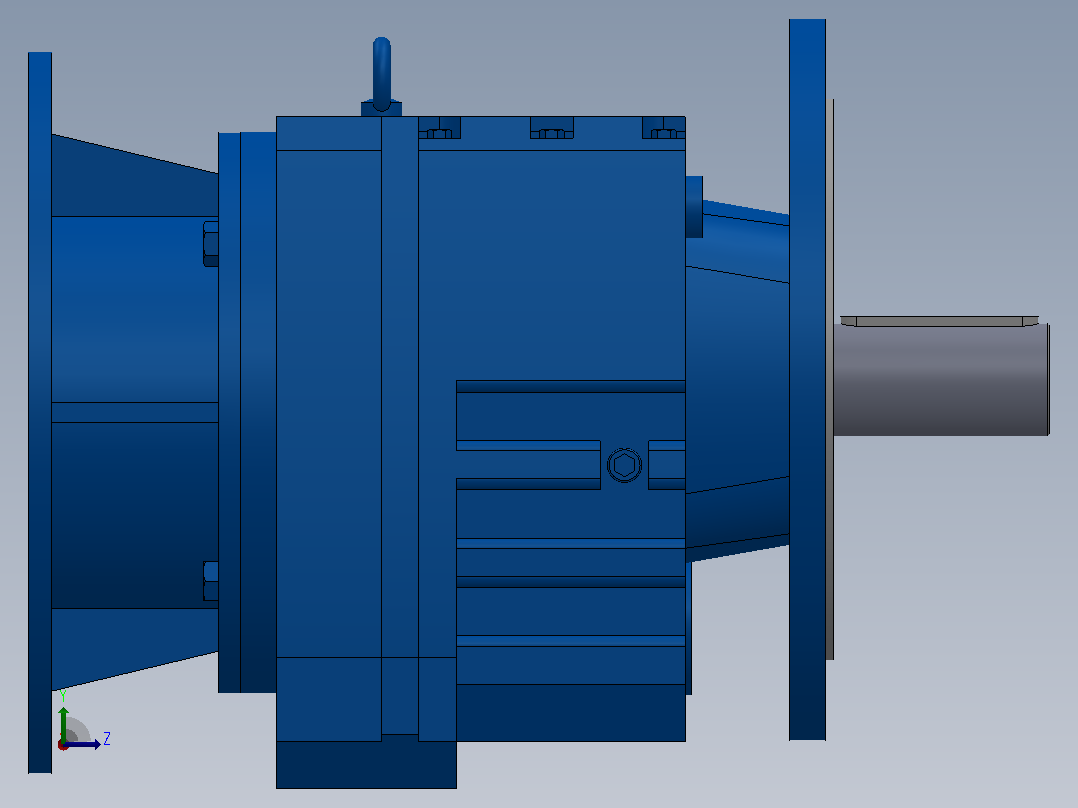
Task: Select the lower hex bolt on the input adapter
Action: tap(211, 581)
